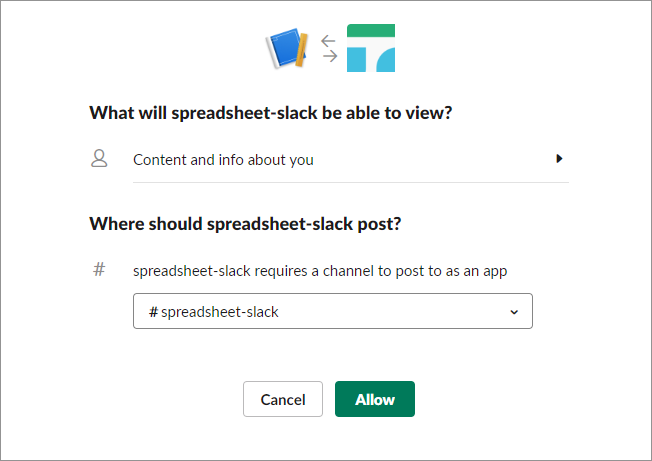
Task: Click the two-way exchange arrows icon
Action: coord(329,49)
